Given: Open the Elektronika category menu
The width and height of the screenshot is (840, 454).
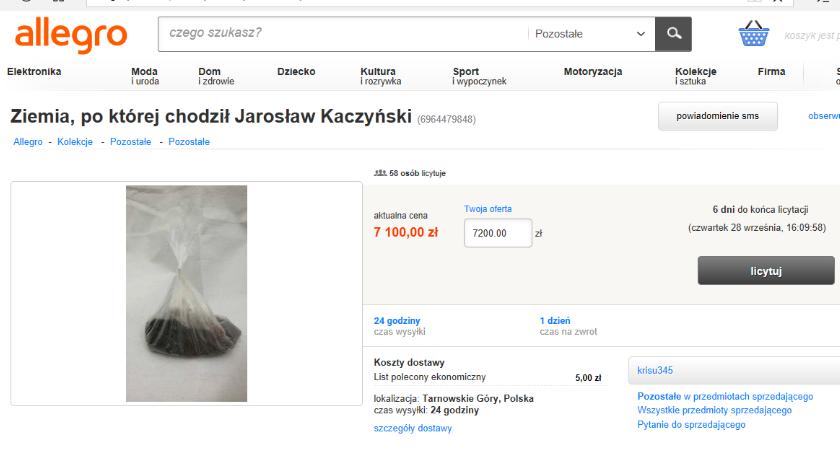Looking at the screenshot, I should click(x=34, y=72).
